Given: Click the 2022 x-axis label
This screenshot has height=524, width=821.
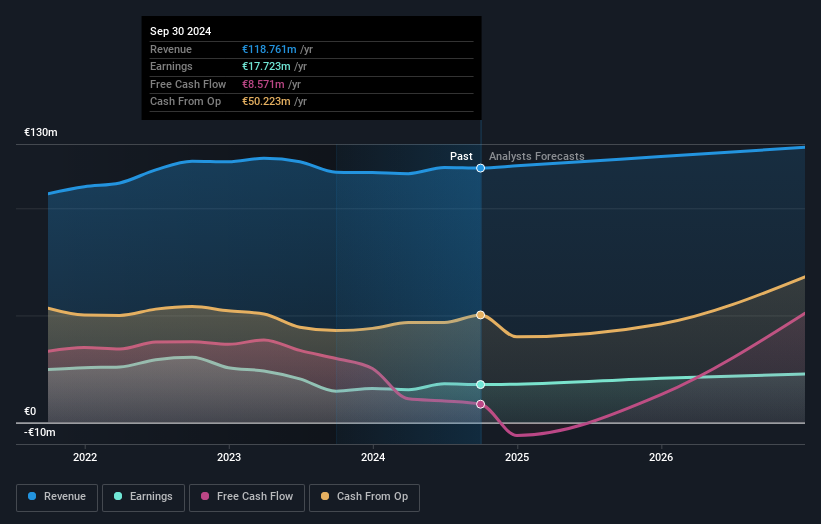Looking at the screenshot, I should 85,457.
